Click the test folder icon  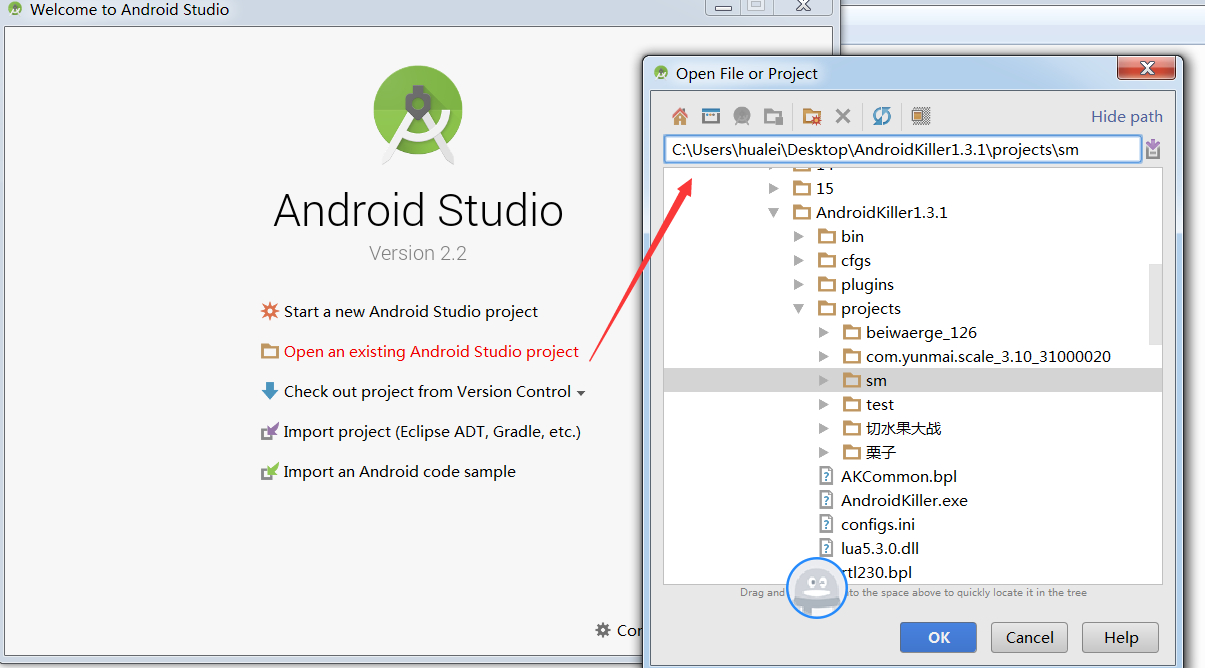coord(852,404)
